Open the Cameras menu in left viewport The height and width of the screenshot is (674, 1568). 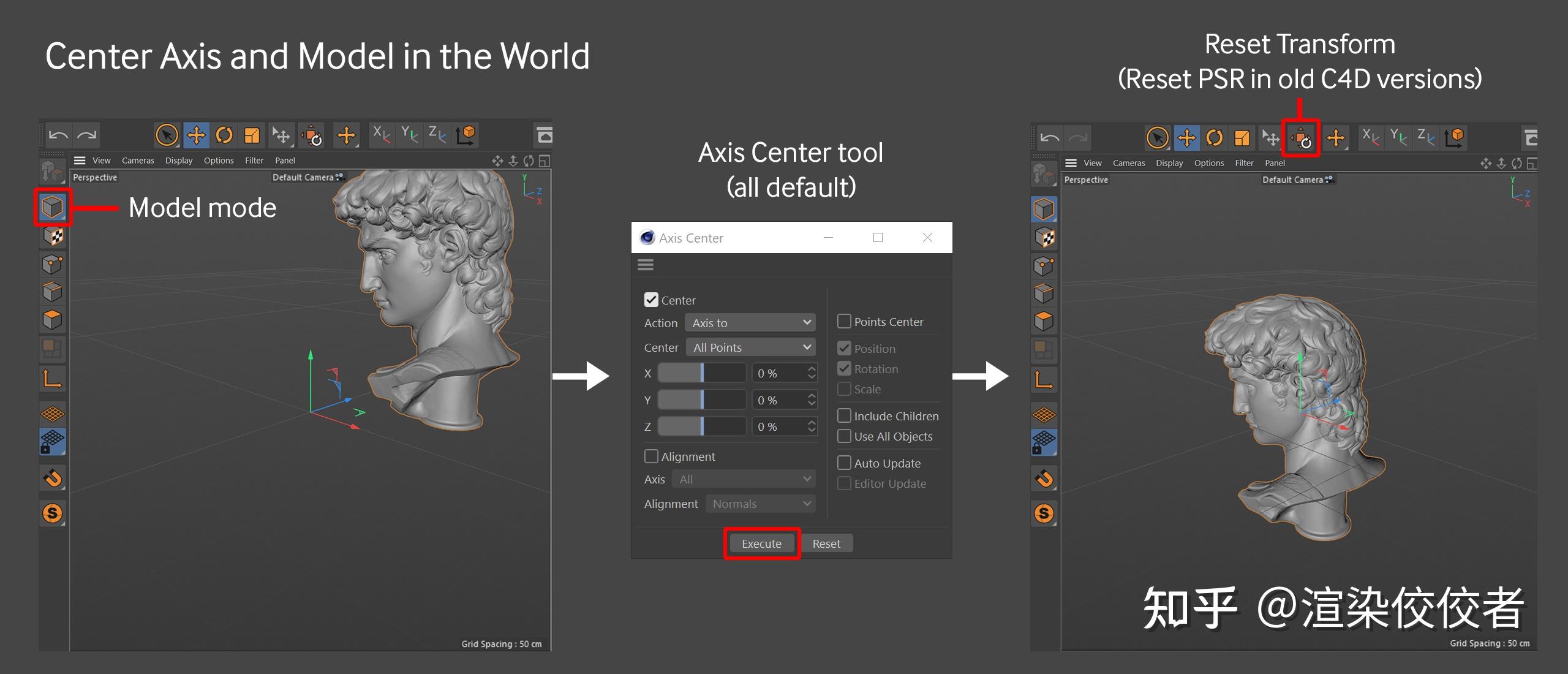[x=138, y=161]
